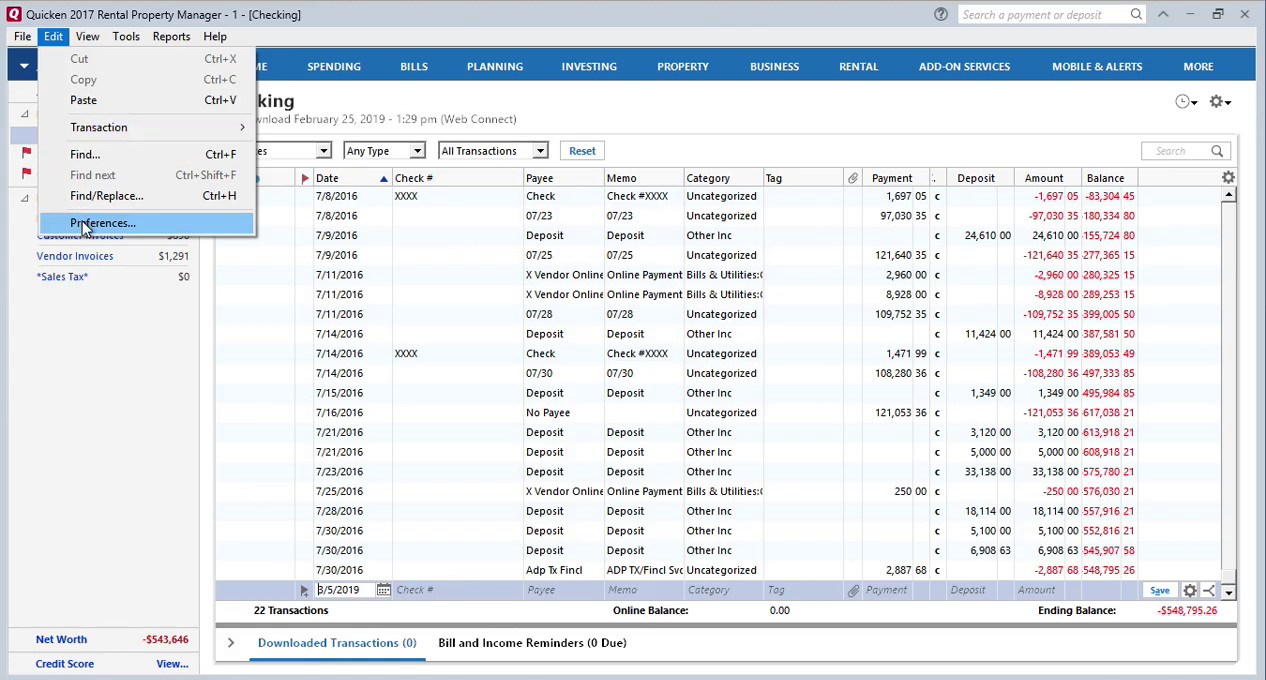Click the Credit Score link
The image size is (1266, 680).
click(65, 664)
